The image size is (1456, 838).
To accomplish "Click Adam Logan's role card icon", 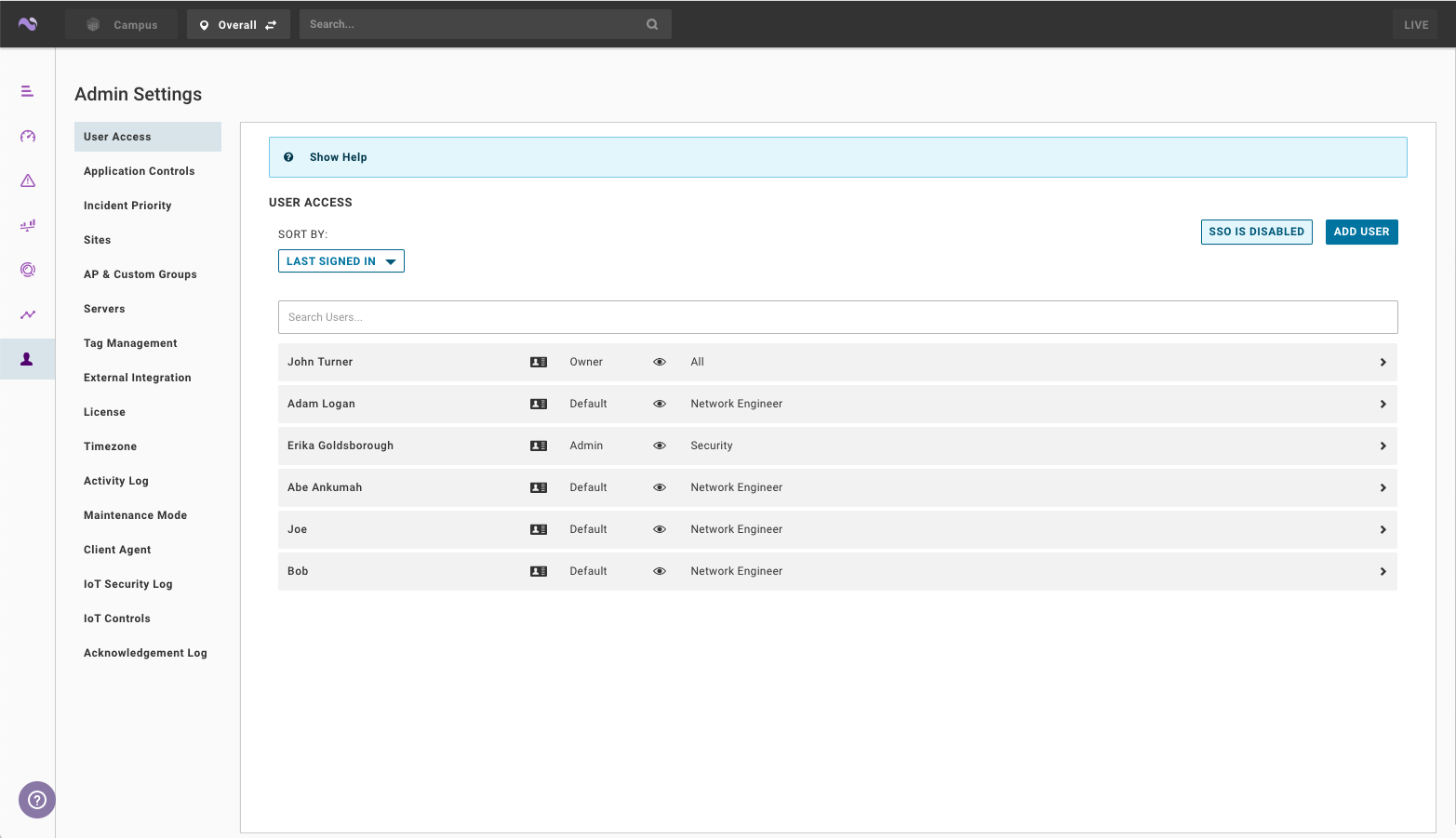I will 539,404.
